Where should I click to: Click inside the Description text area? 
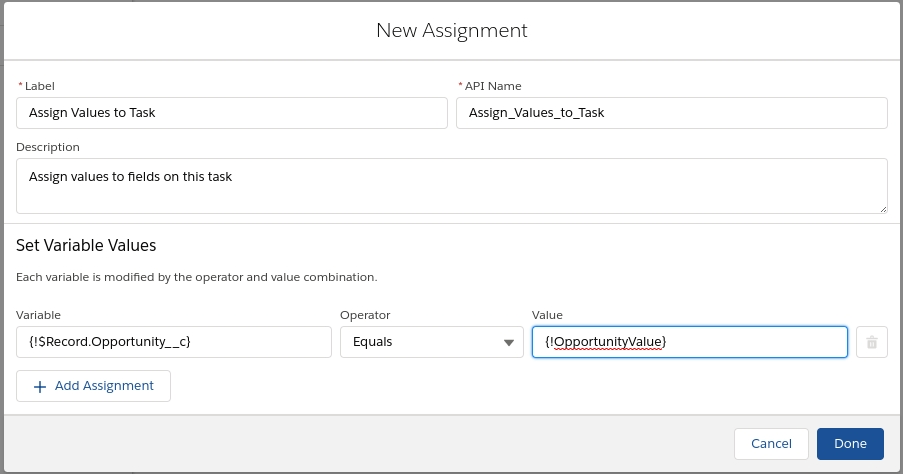pos(450,186)
